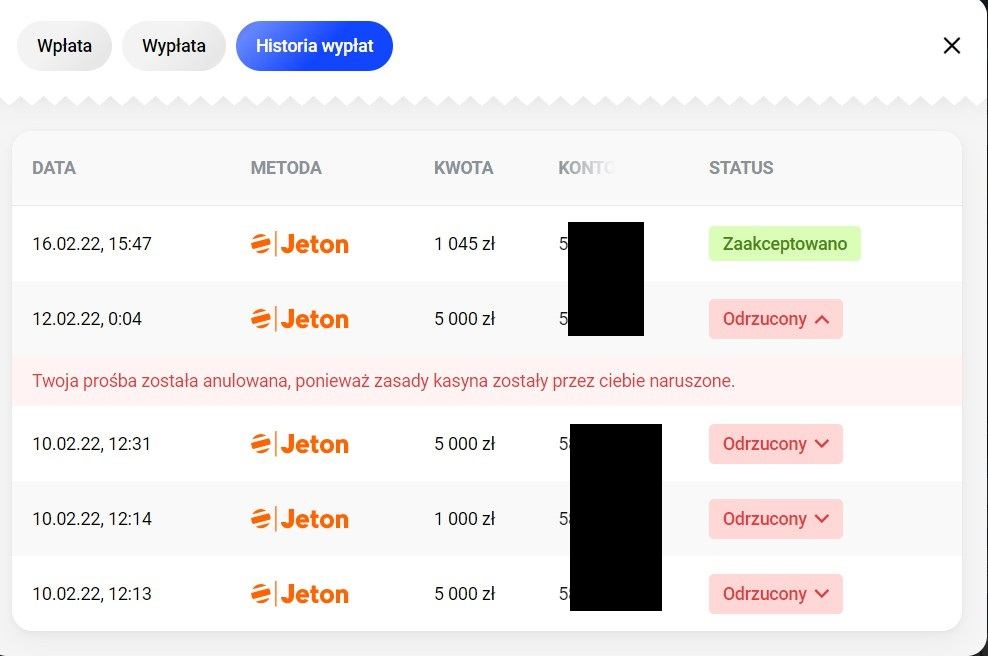Click Jeton logo for 10.02.22, 12:13 row
The image size is (988, 656).
299,594
